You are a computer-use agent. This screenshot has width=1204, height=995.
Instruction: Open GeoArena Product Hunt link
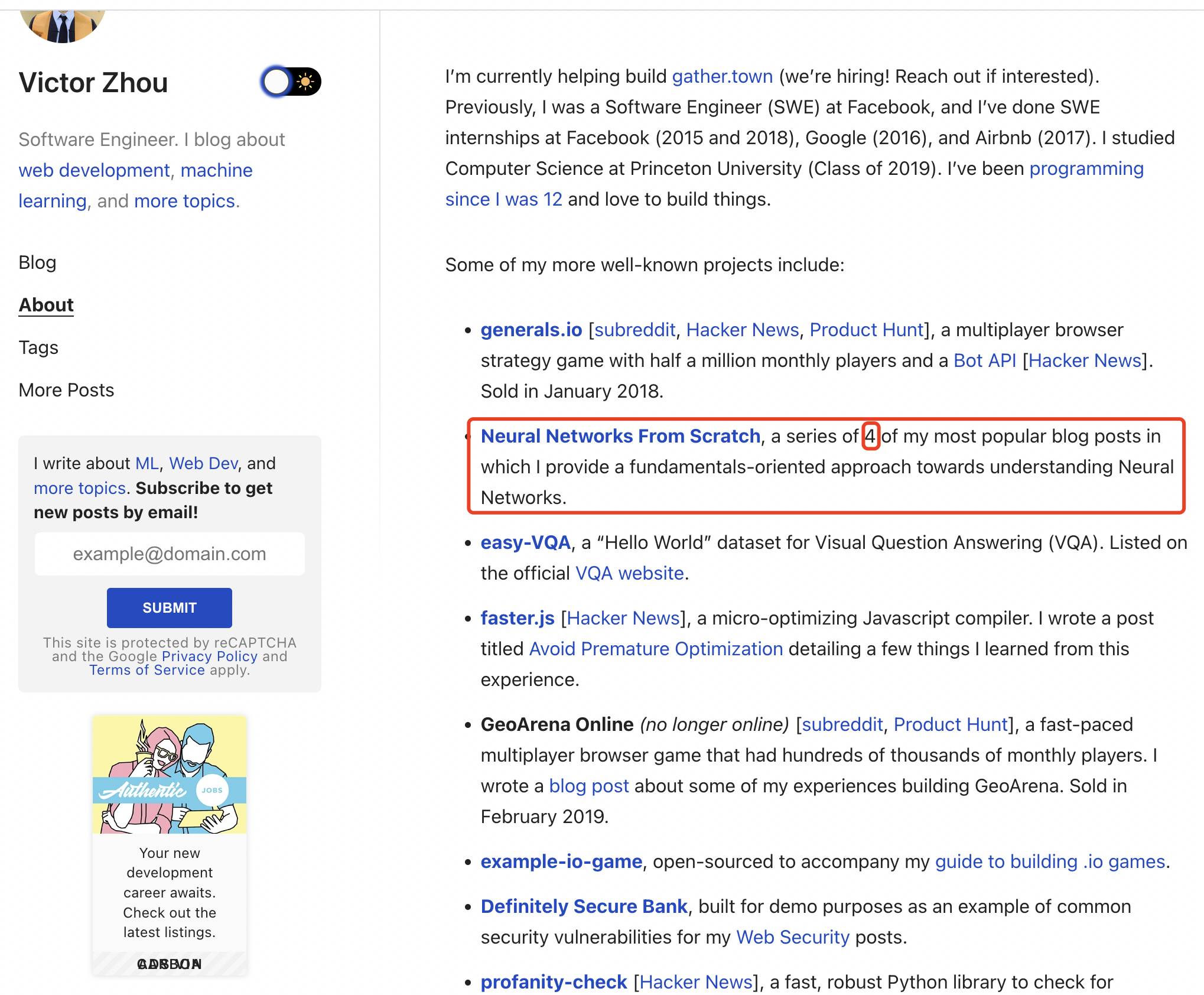[x=951, y=724]
